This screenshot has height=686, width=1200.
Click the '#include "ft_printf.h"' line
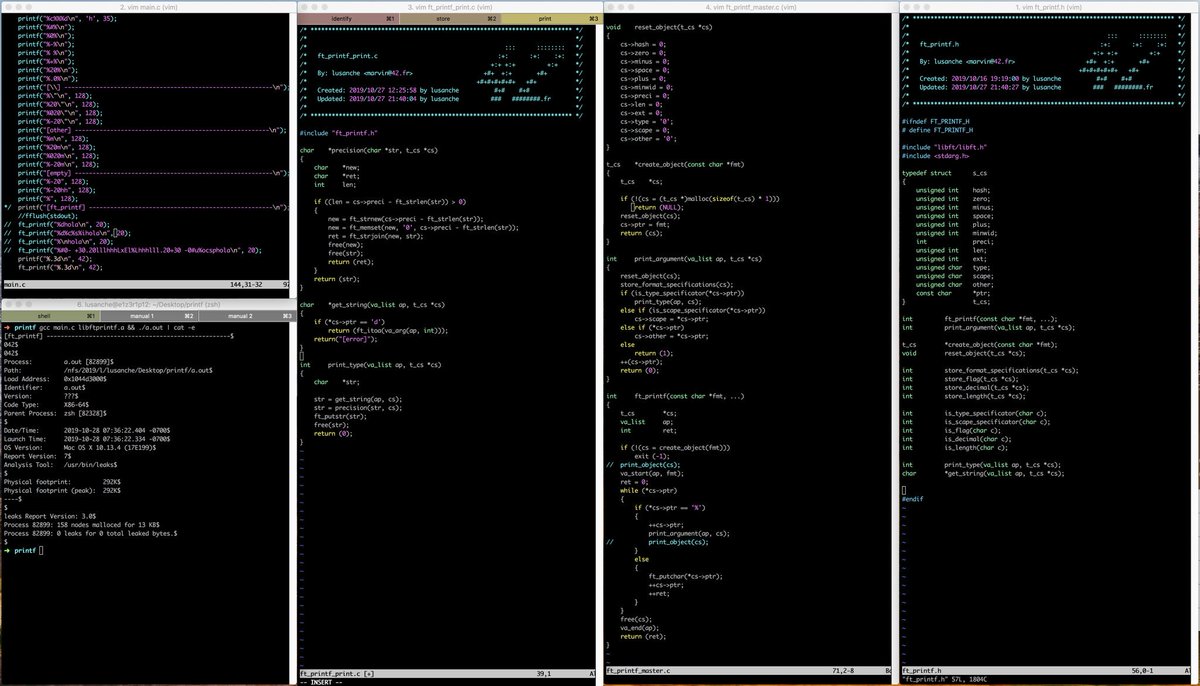339,132
